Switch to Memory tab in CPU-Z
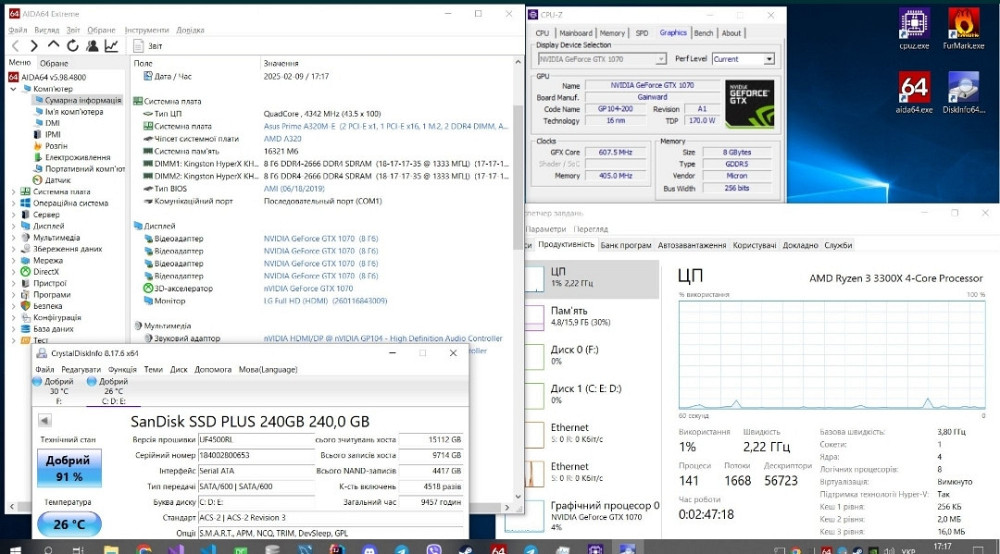This screenshot has width=1000, height=554. [612, 33]
